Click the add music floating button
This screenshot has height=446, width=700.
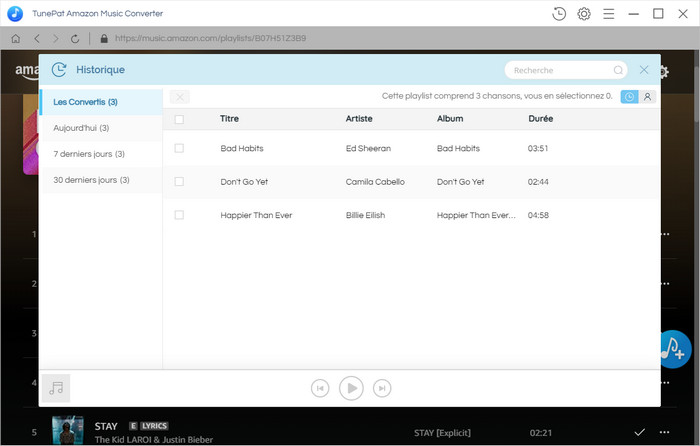(675, 348)
